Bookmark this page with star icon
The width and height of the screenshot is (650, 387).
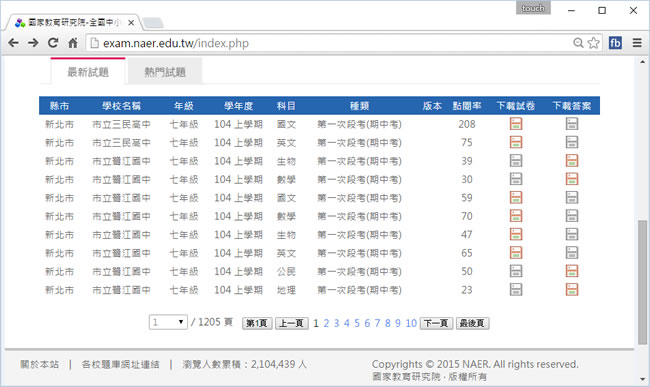coord(594,43)
